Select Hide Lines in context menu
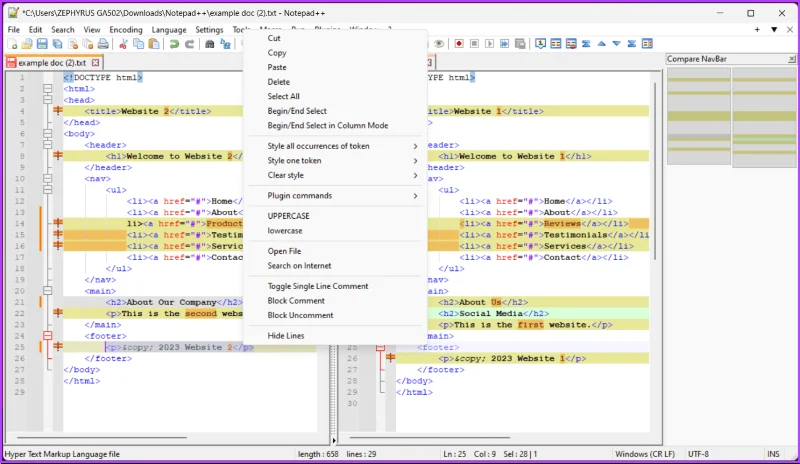 [x=335, y=336]
